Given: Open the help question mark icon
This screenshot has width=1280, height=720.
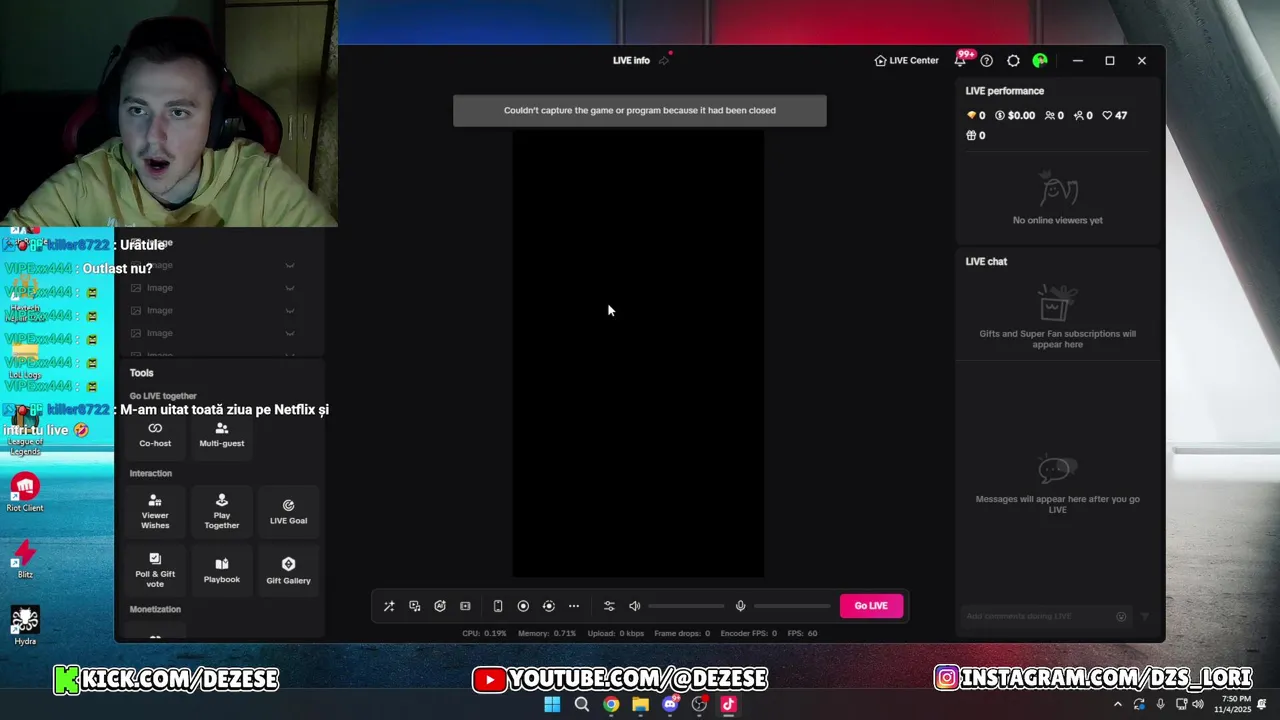Looking at the screenshot, I should pyautogui.click(x=987, y=61).
